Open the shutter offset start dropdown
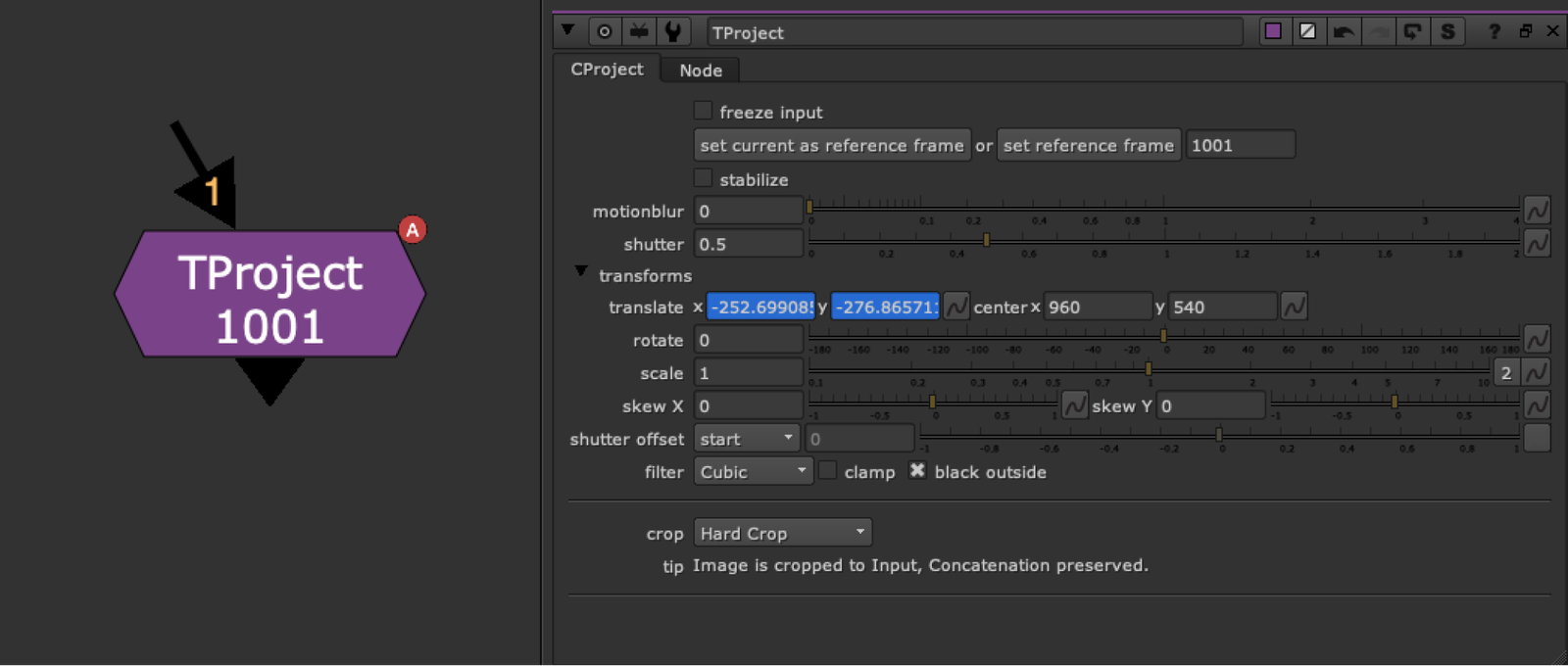This screenshot has height=666, width=1568. coord(747,439)
